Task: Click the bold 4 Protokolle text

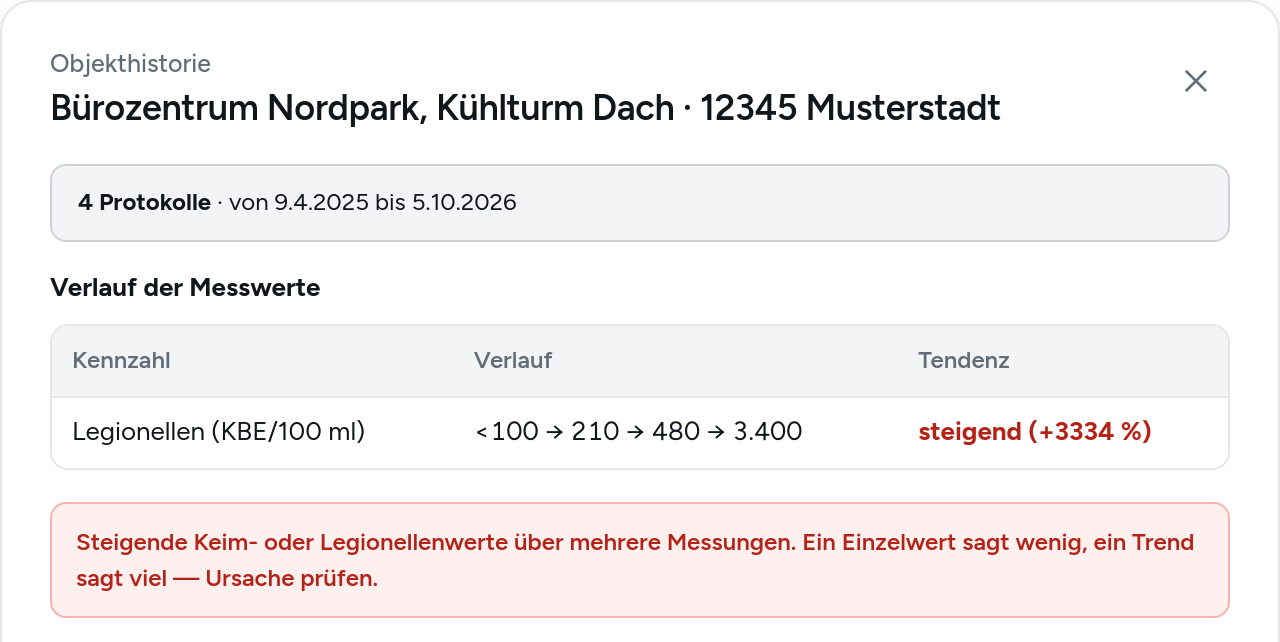Action: coord(144,203)
